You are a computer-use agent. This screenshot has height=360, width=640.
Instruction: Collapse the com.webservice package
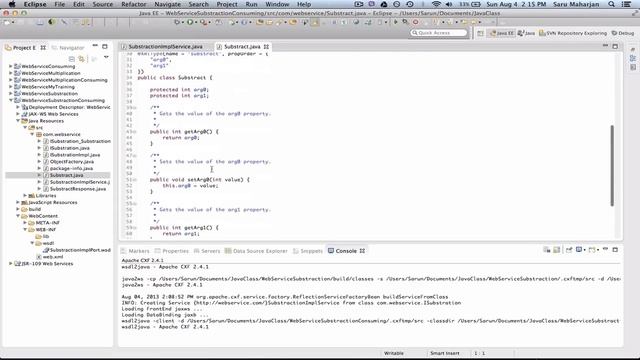click(32, 134)
